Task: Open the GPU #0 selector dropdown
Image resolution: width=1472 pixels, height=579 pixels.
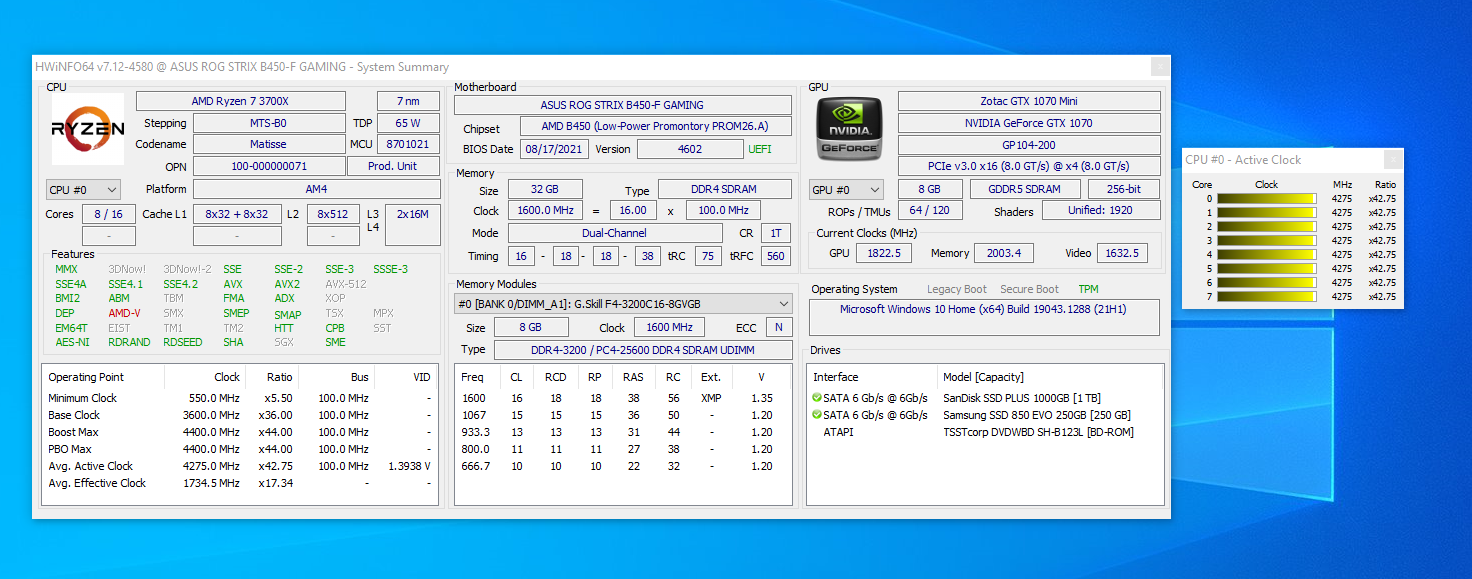Action: coord(847,189)
